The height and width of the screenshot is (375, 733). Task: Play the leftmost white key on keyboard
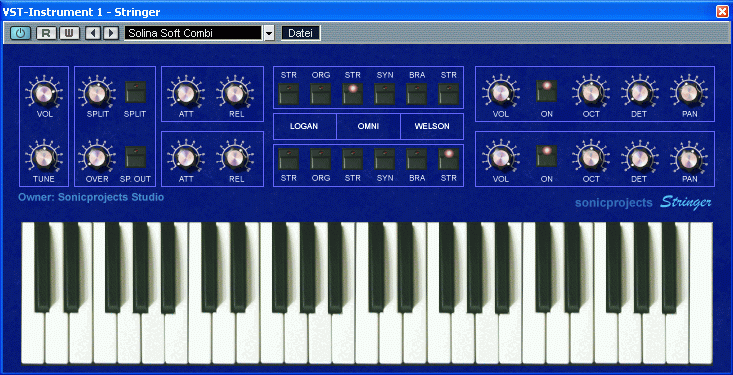pyautogui.click(x=33, y=339)
